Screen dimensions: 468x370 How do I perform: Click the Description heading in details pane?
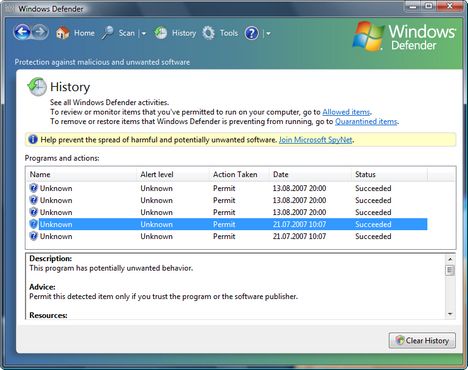pos(51,258)
